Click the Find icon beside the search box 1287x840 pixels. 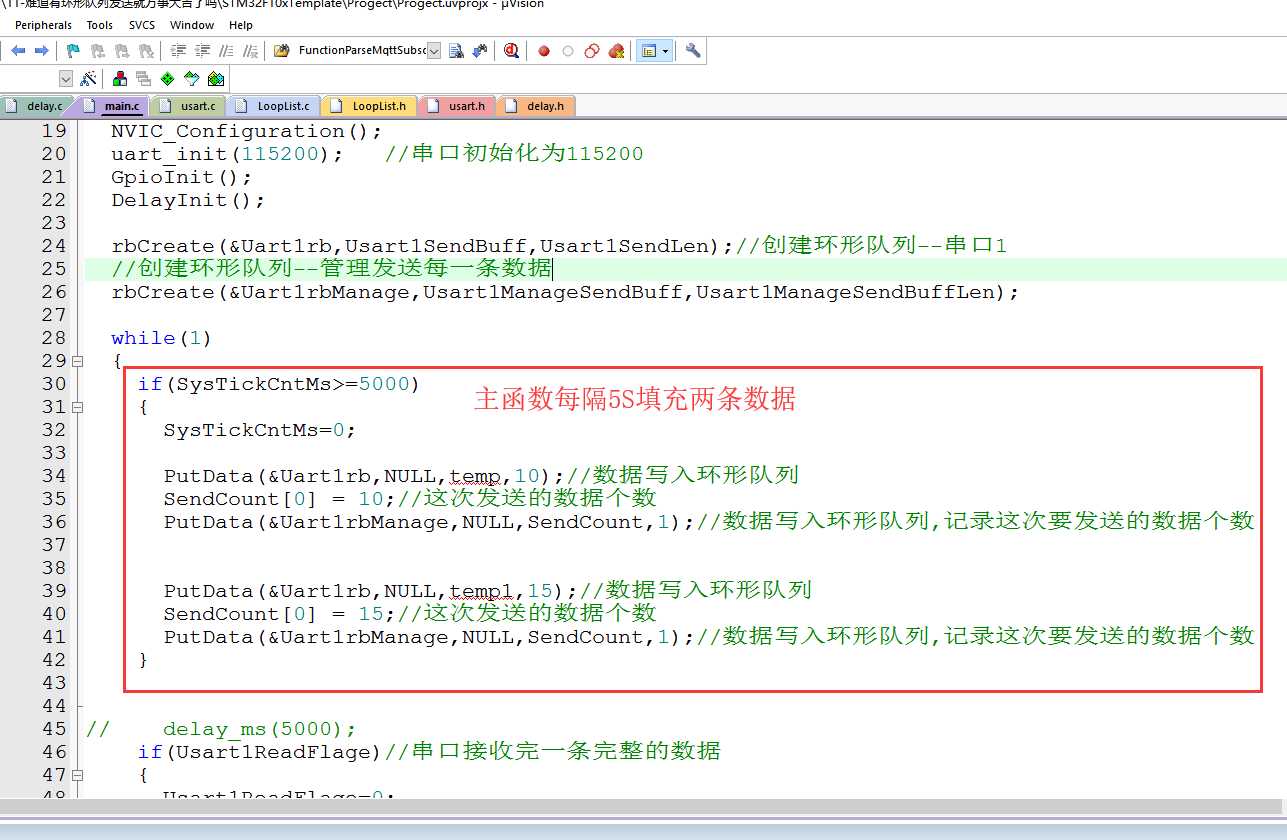pos(456,51)
